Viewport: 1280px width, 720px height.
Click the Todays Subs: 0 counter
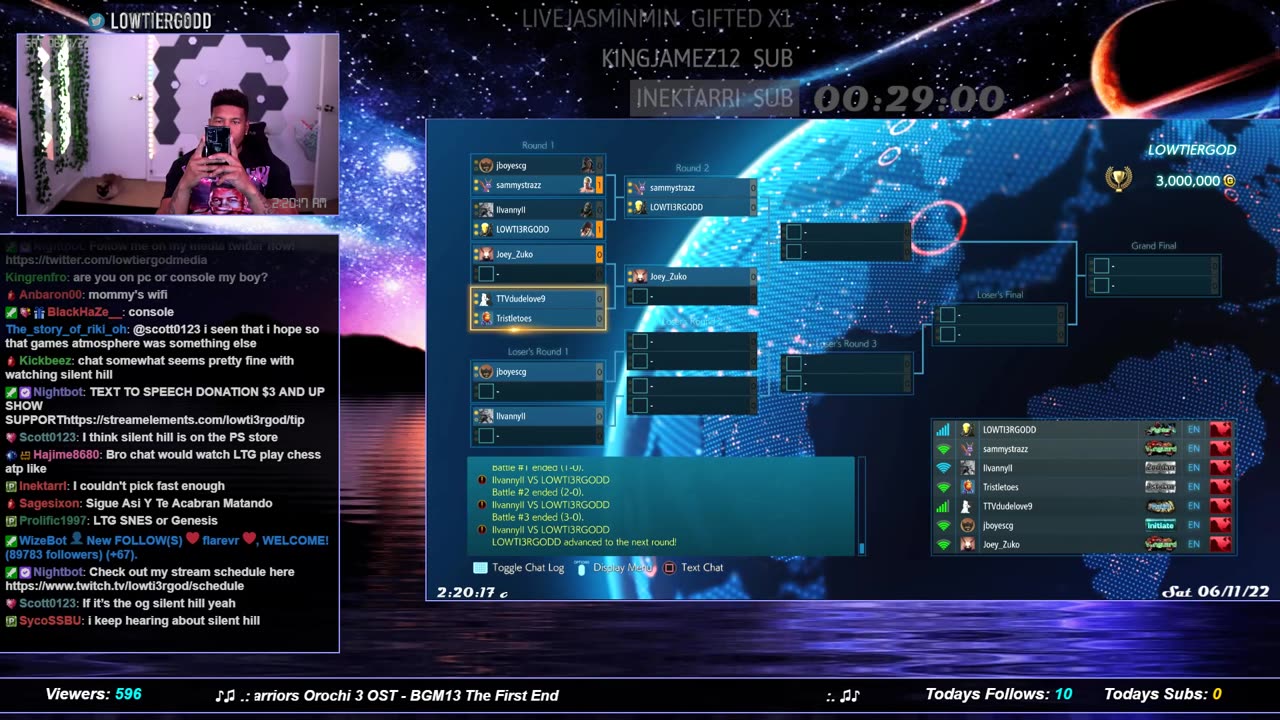tap(1163, 694)
